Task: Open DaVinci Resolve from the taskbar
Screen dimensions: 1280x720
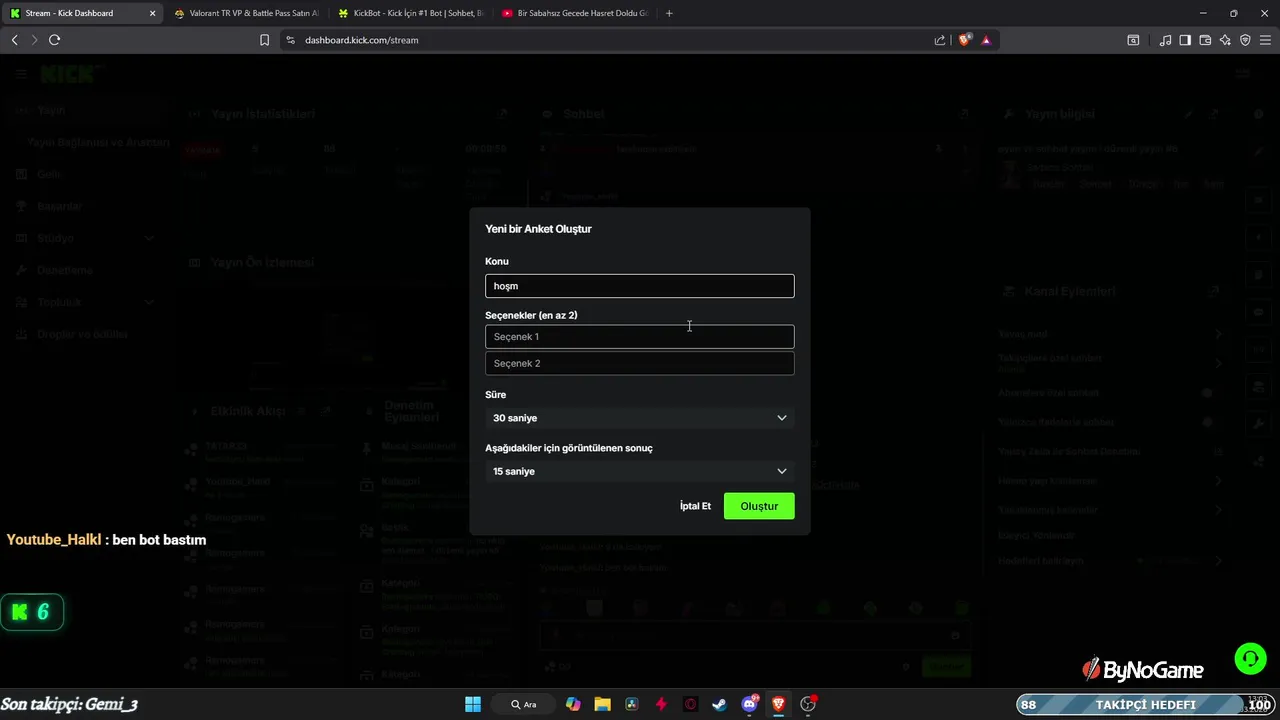Action: pos(632,704)
